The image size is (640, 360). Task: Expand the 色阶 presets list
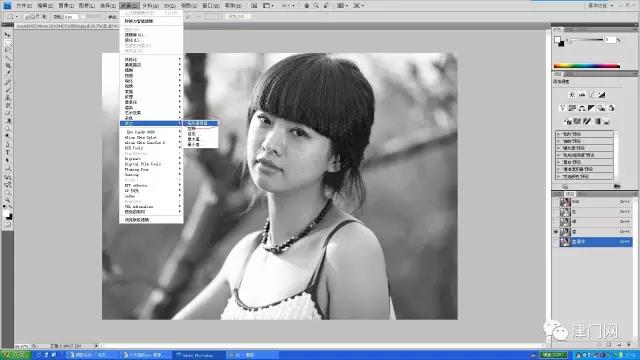558,134
